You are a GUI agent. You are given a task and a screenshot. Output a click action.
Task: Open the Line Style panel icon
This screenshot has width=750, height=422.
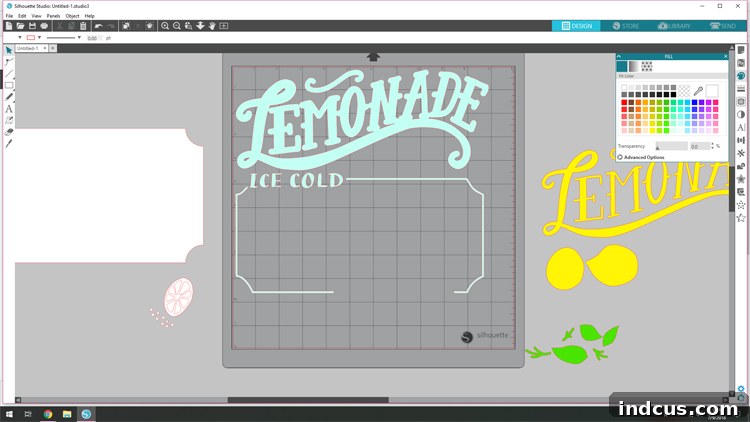coord(741,89)
